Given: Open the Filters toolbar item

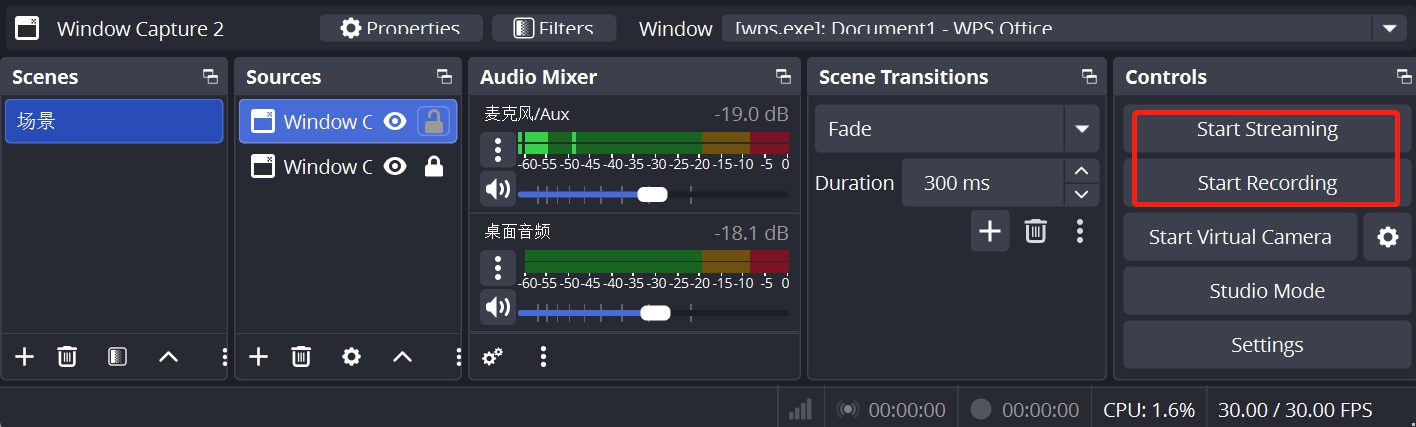Looking at the screenshot, I should [553, 28].
